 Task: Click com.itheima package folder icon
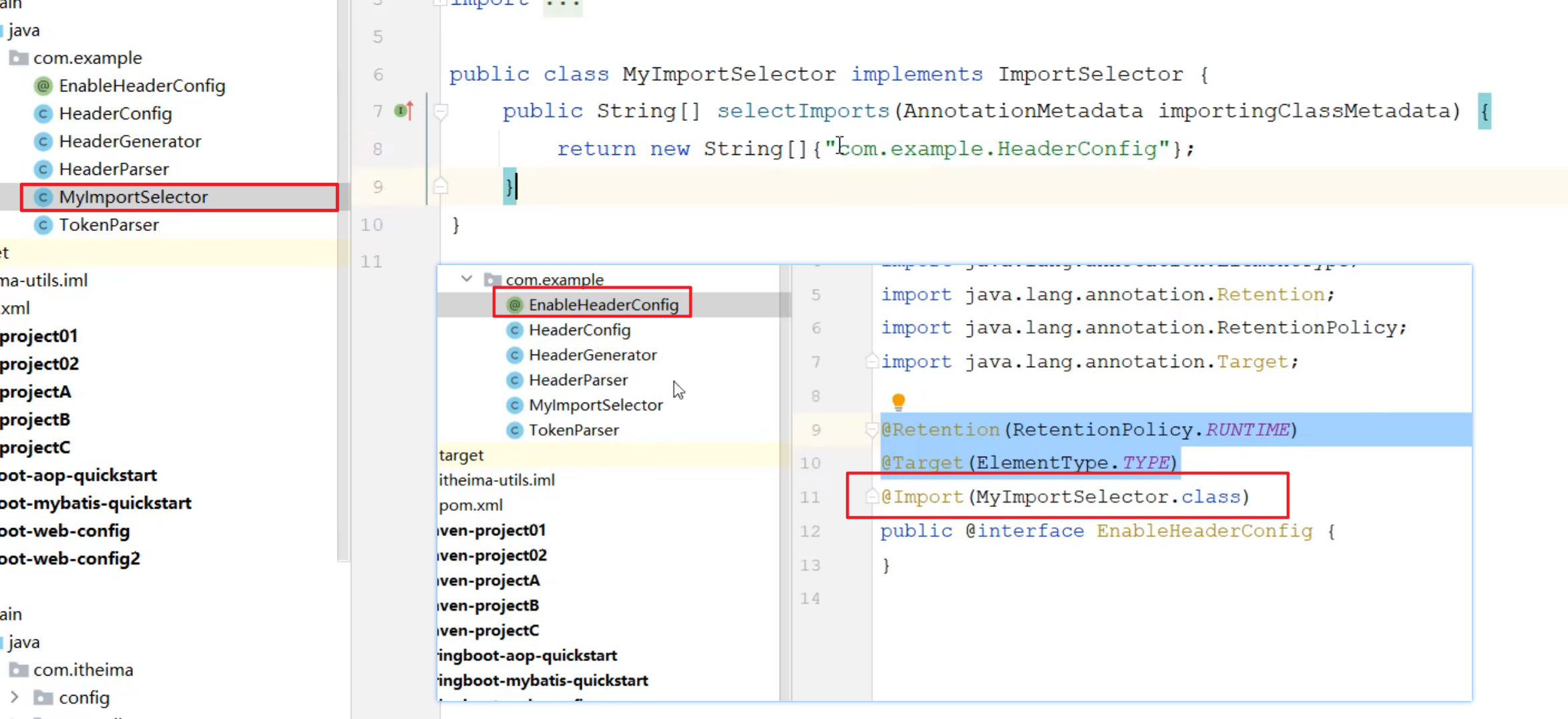[19, 670]
